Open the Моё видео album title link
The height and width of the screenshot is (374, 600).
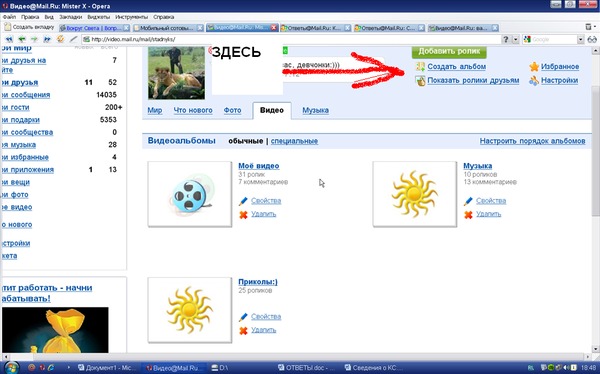[259, 166]
